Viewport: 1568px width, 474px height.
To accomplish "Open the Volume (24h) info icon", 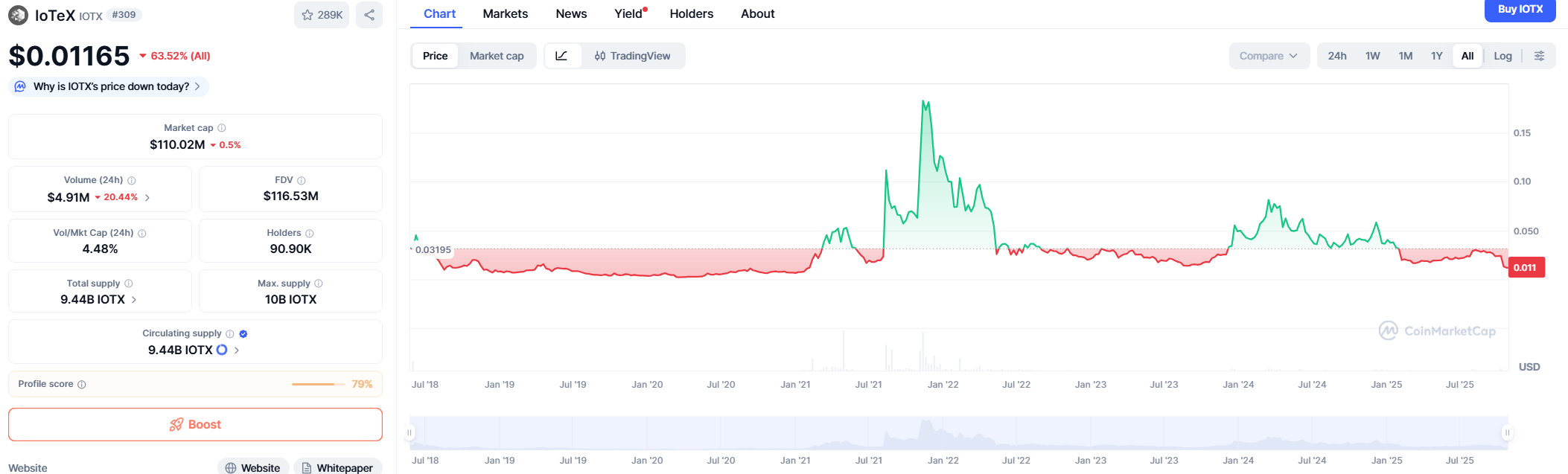I will pyautogui.click(x=132, y=180).
